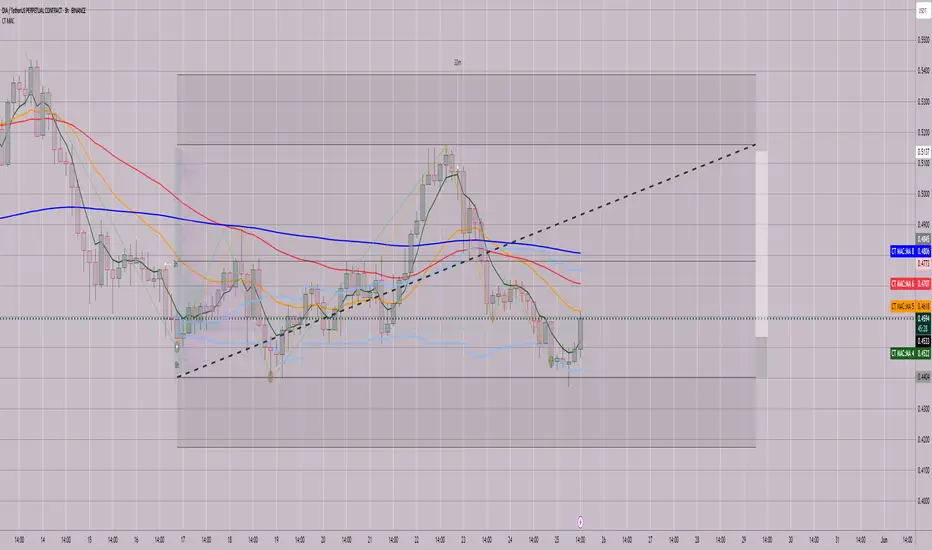
Task: Click date 29 on the time axis
Action: [744, 540]
